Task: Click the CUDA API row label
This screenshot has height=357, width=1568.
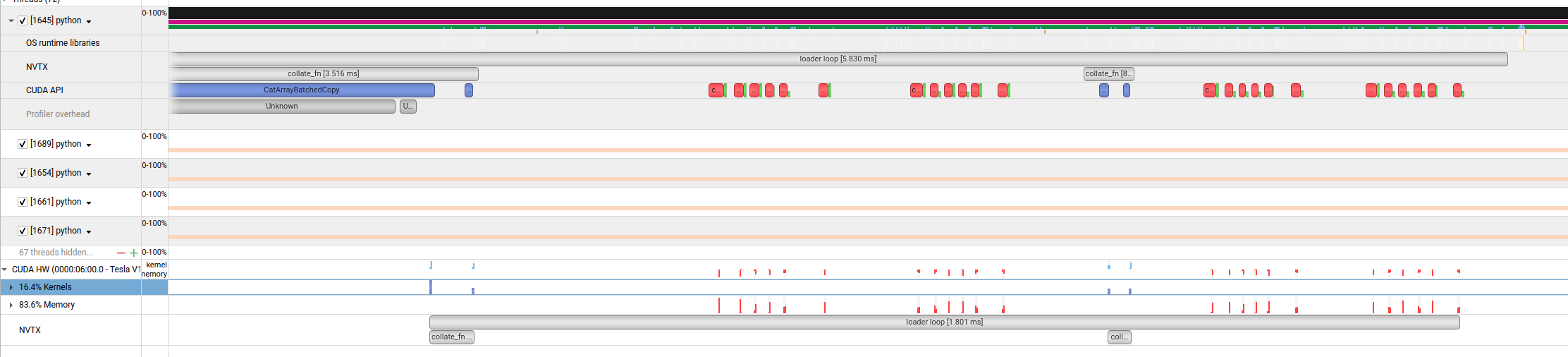Action: click(44, 90)
